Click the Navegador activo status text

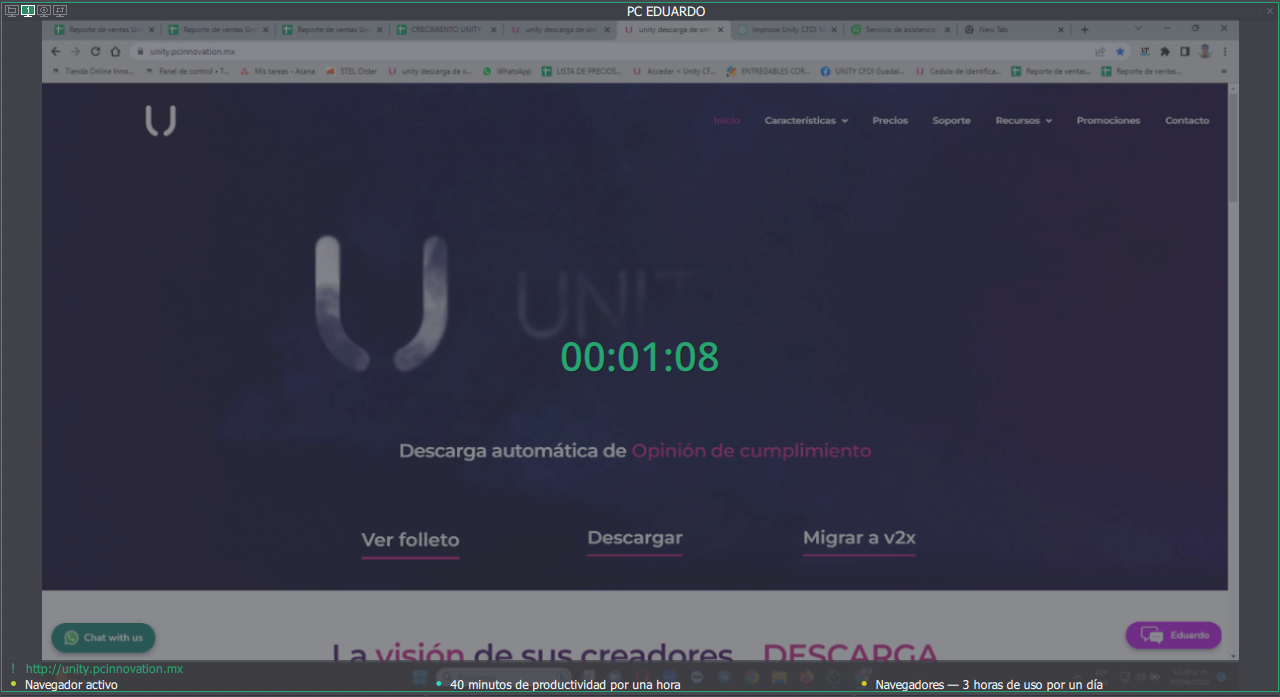coord(71,685)
